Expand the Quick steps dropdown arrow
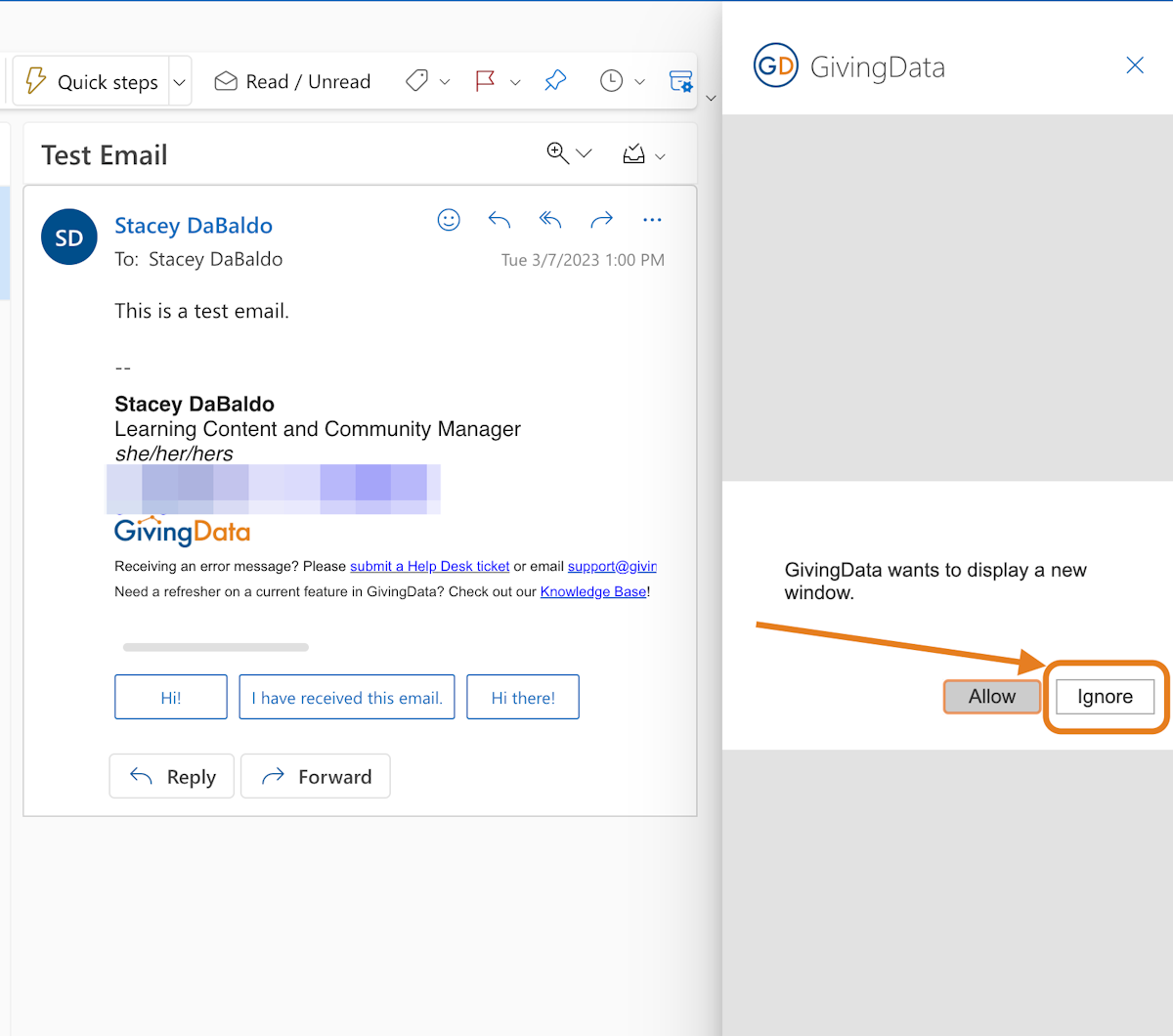 180,82
